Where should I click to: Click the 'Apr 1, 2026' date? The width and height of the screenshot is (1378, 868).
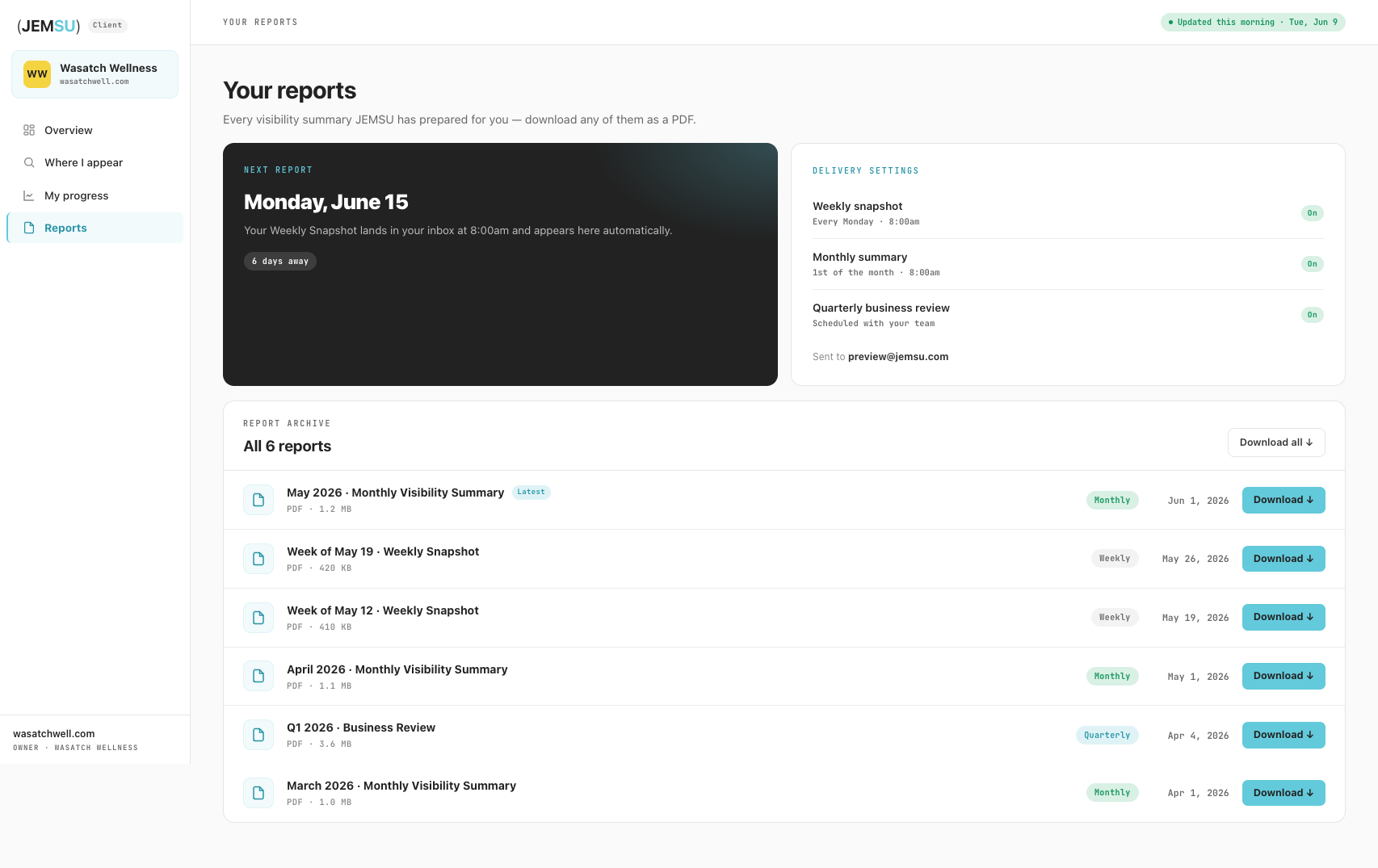tap(1198, 793)
